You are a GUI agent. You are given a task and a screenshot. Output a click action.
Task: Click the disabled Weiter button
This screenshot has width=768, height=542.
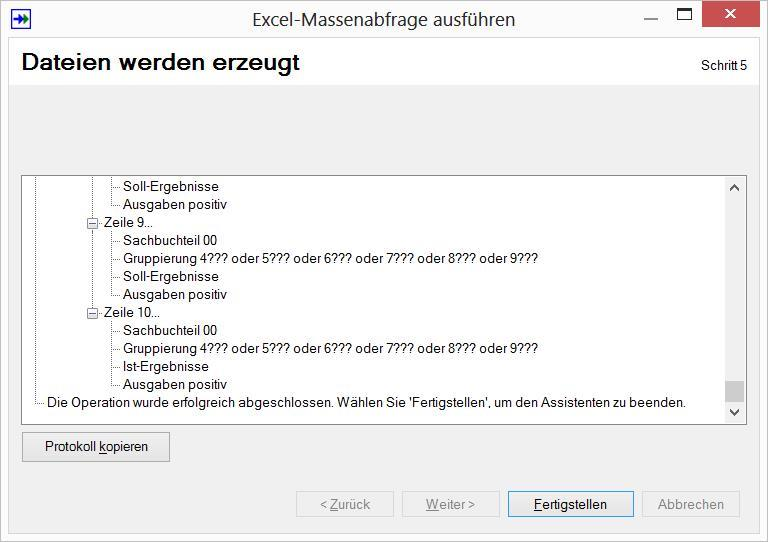click(x=451, y=504)
